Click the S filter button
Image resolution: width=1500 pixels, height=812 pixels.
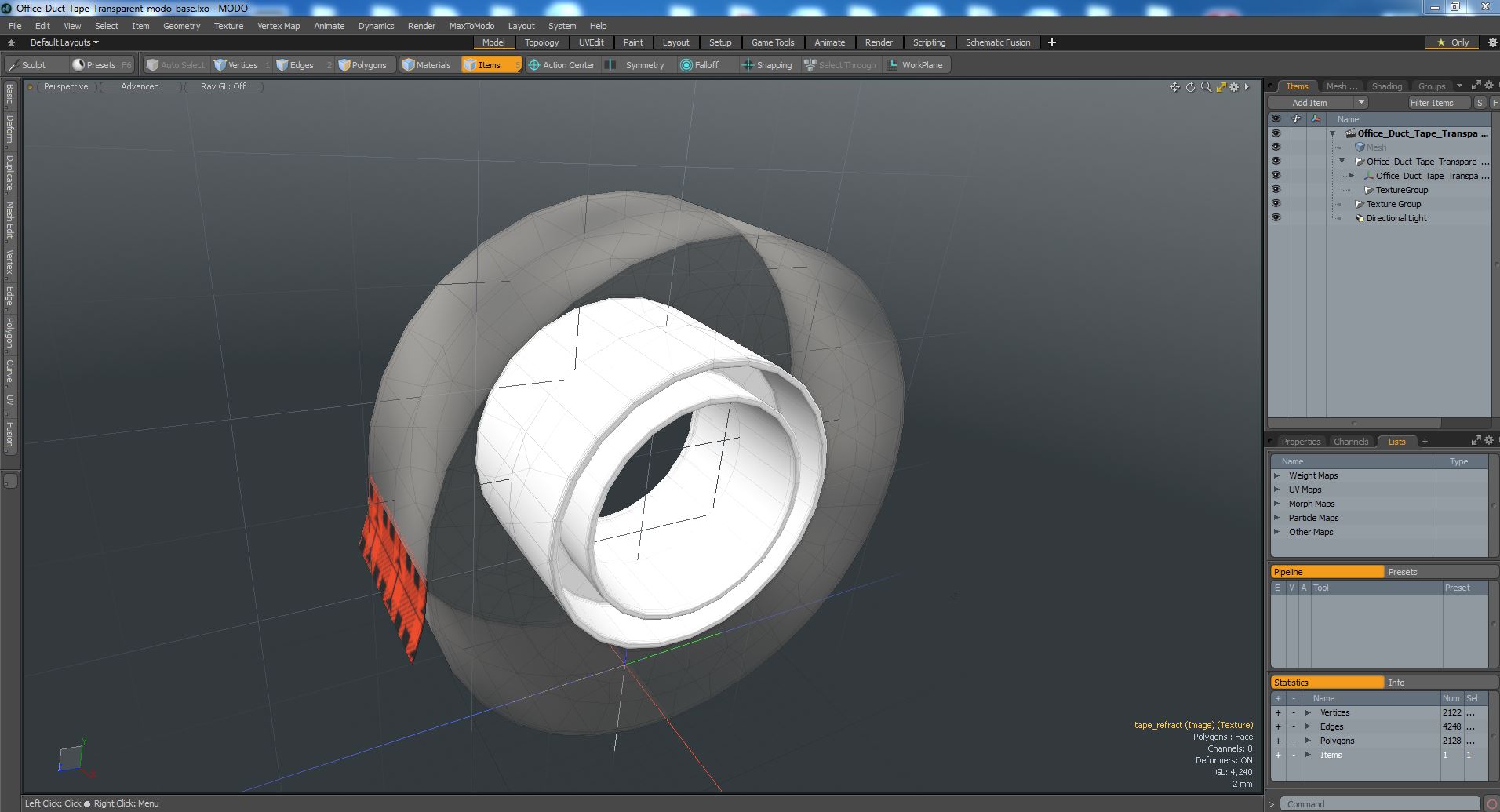(1480, 103)
